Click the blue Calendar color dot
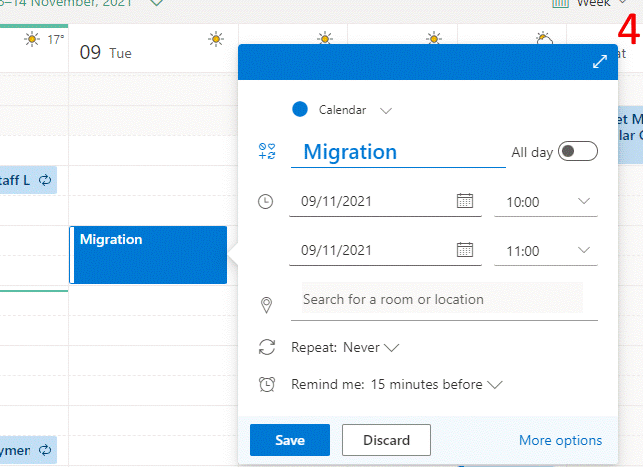 point(300,109)
